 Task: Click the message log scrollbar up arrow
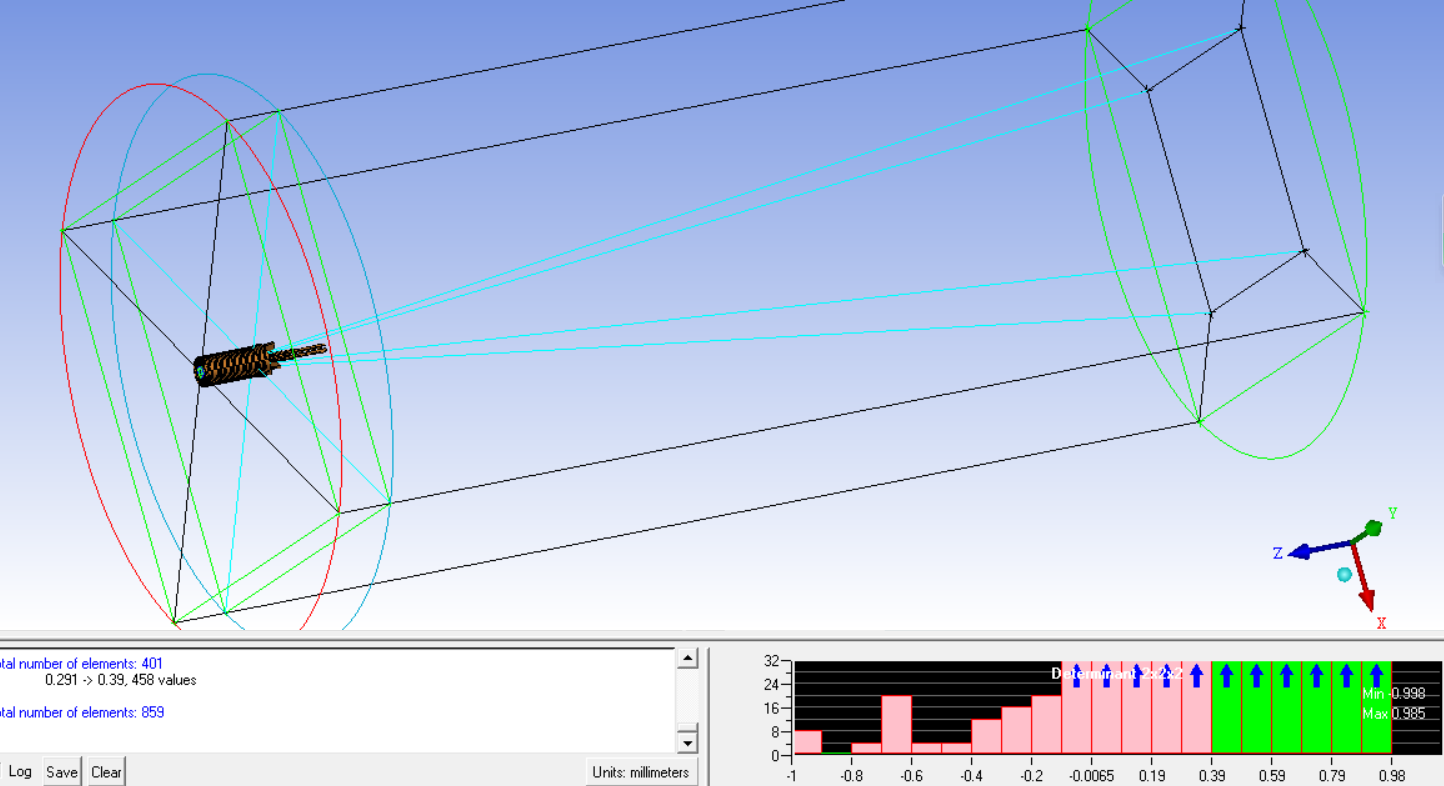(687, 659)
